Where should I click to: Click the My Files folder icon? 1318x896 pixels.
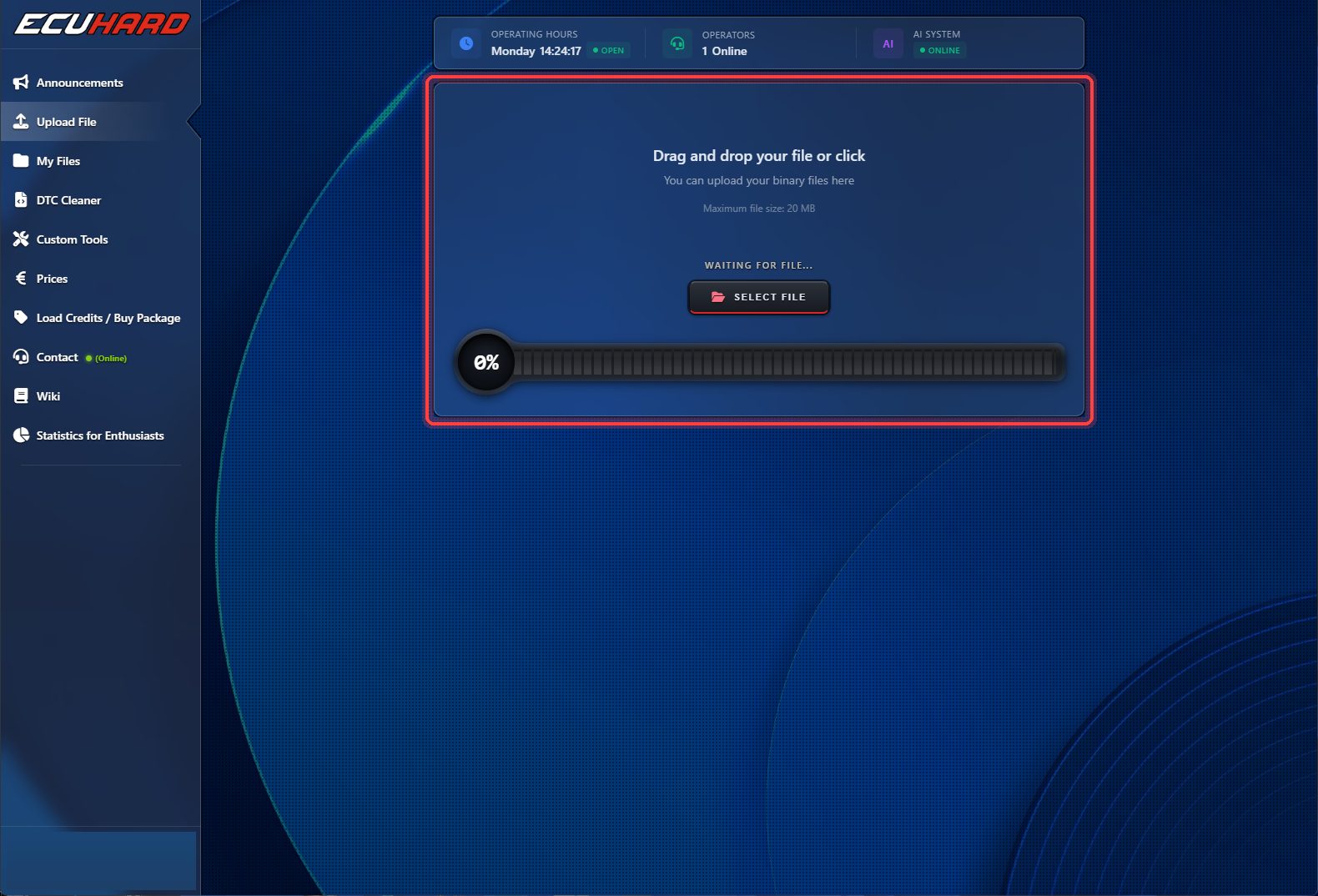21,160
